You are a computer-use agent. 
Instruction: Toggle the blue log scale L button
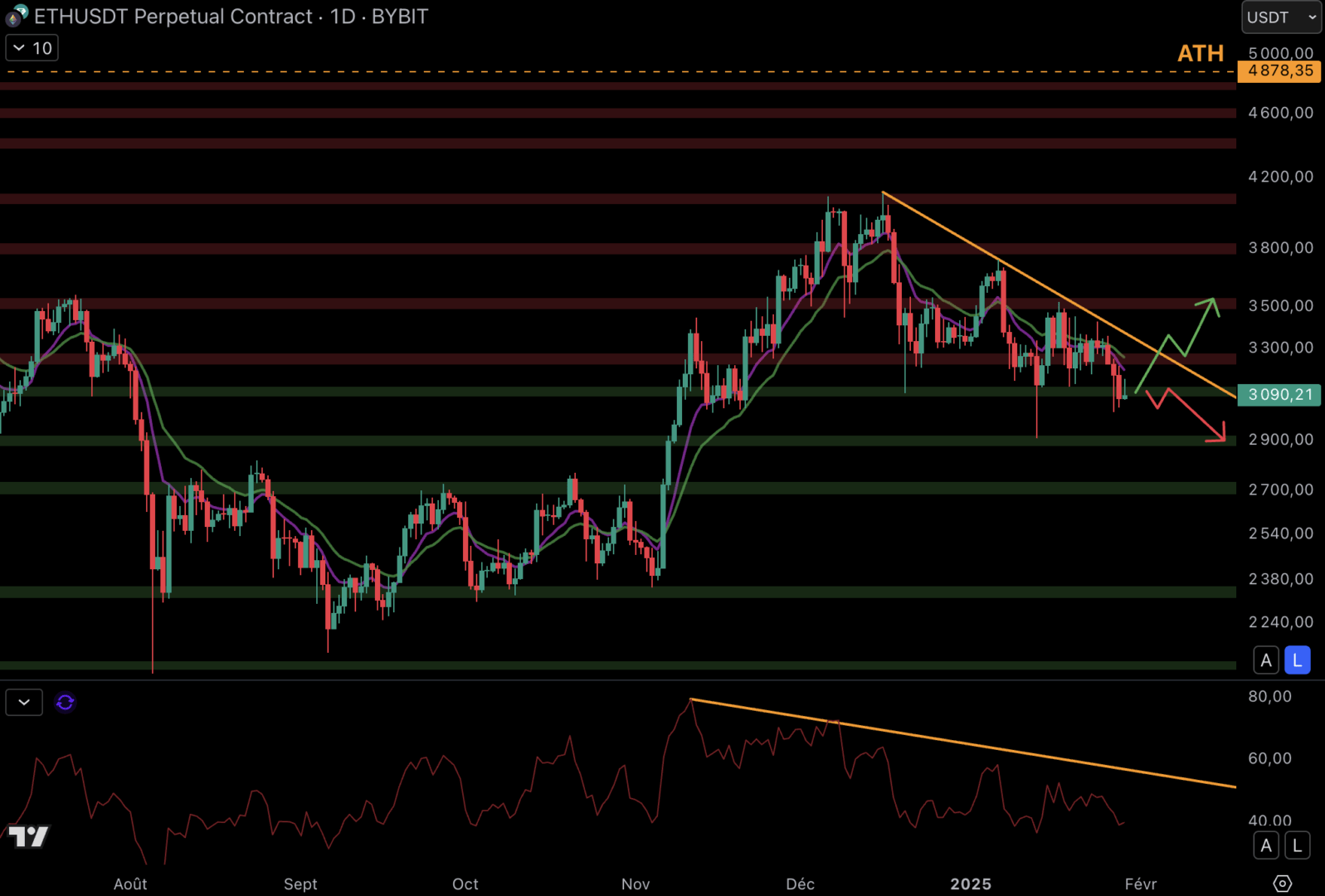click(1297, 660)
